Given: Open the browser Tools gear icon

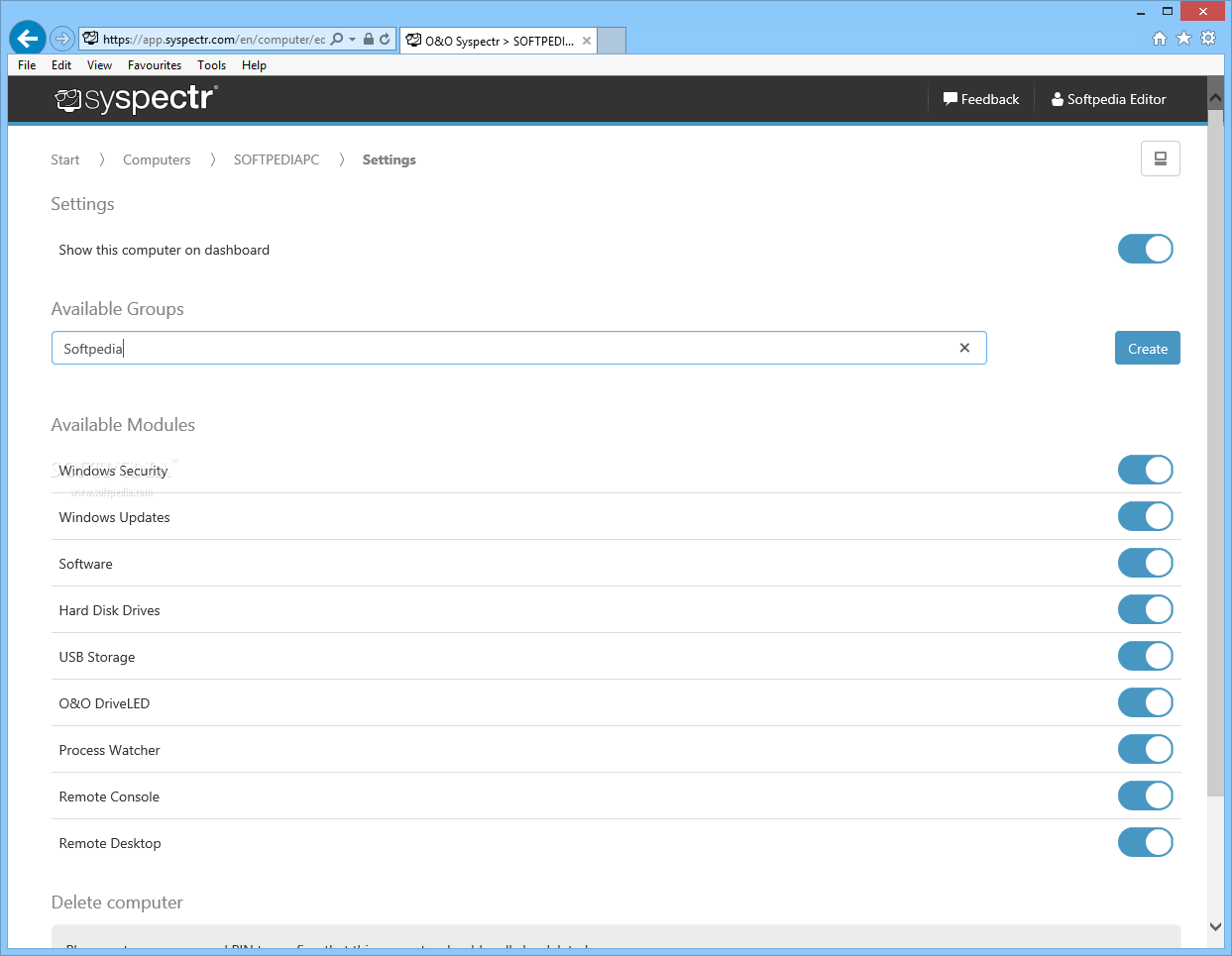Looking at the screenshot, I should (1208, 38).
